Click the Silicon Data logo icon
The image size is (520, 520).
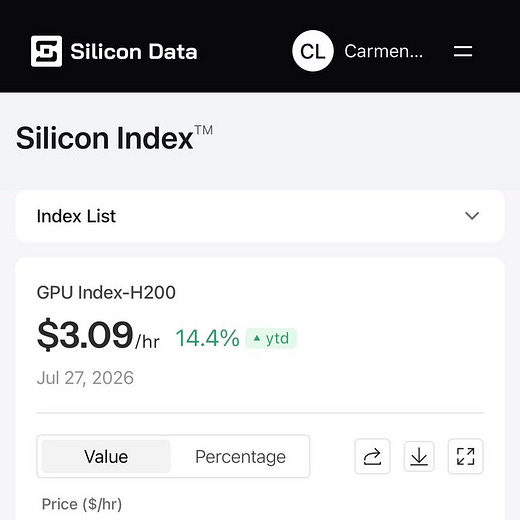(46, 51)
